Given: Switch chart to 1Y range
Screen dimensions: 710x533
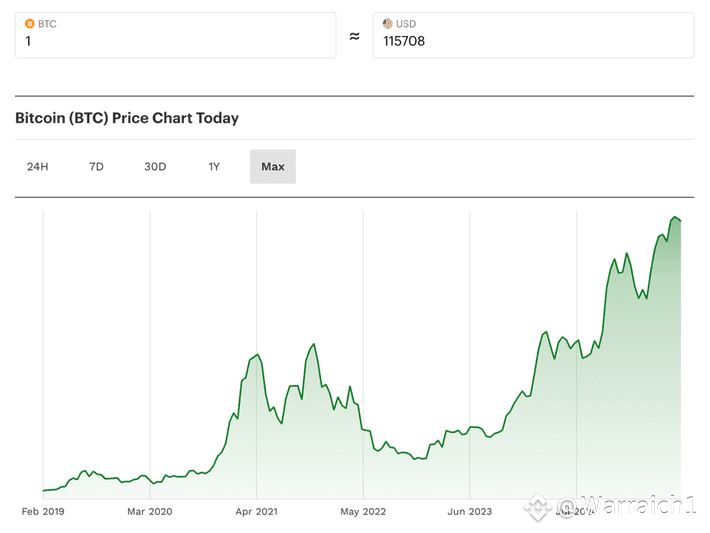Looking at the screenshot, I should click(x=214, y=167).
